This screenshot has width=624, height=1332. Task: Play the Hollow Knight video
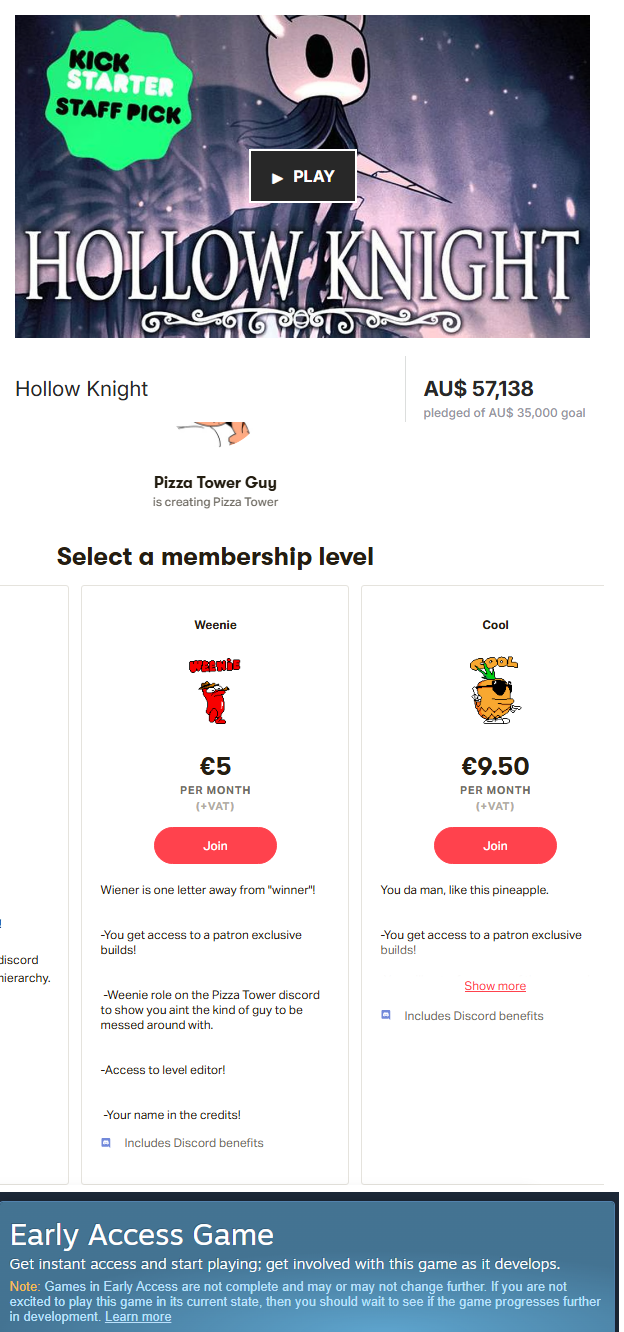point(302,176)
